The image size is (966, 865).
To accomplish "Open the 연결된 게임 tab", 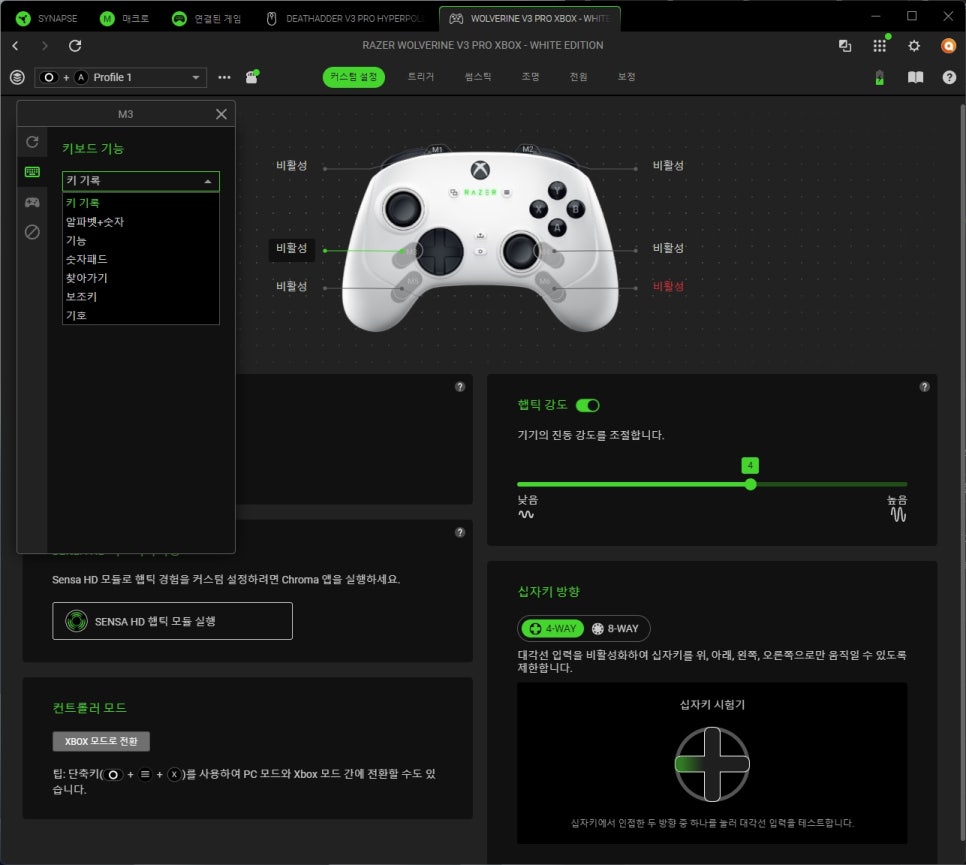I will [x=206, y=18].
